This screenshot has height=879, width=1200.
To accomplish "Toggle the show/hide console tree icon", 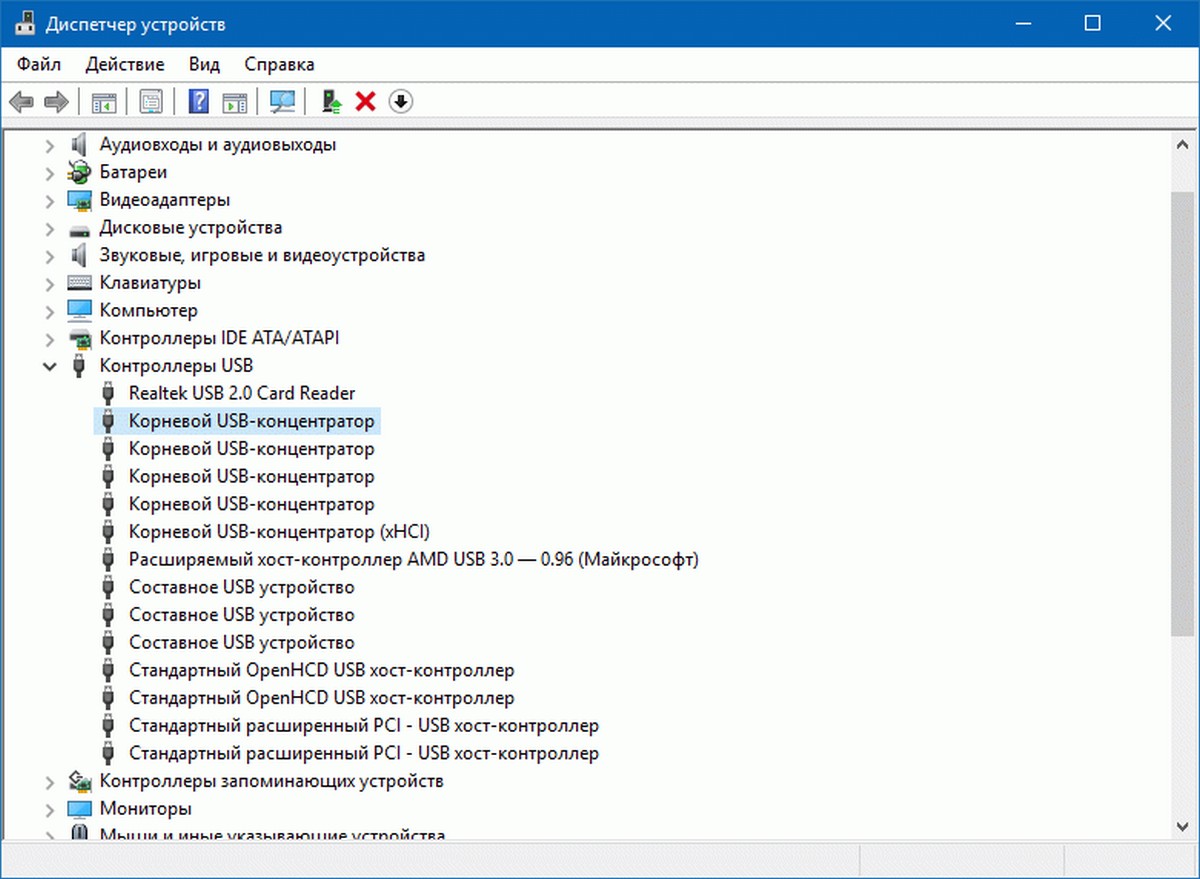I will coord(104,101).
